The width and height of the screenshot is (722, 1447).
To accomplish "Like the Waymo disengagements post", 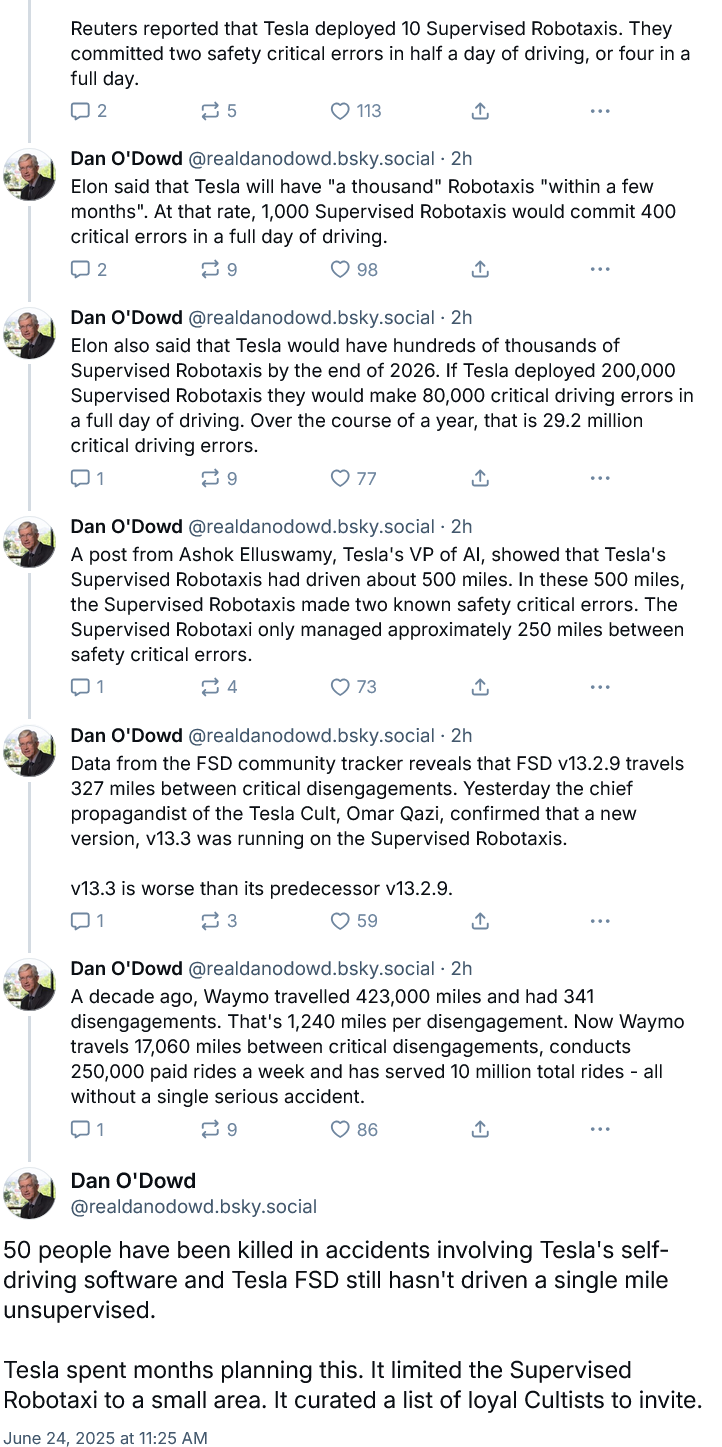I will (354, 1130).
